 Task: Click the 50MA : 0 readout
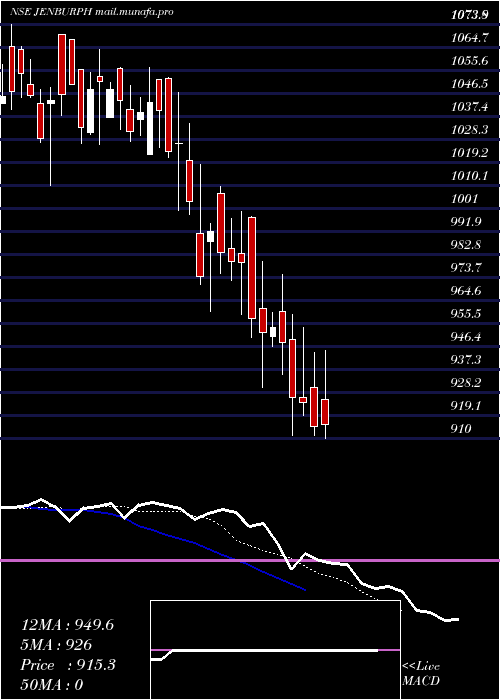52,685
